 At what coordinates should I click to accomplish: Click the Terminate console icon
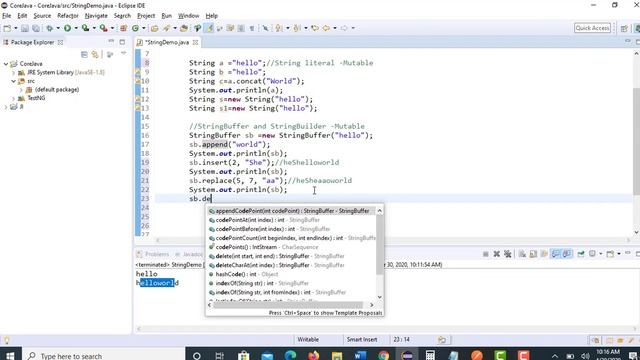[x=486, y=254]
